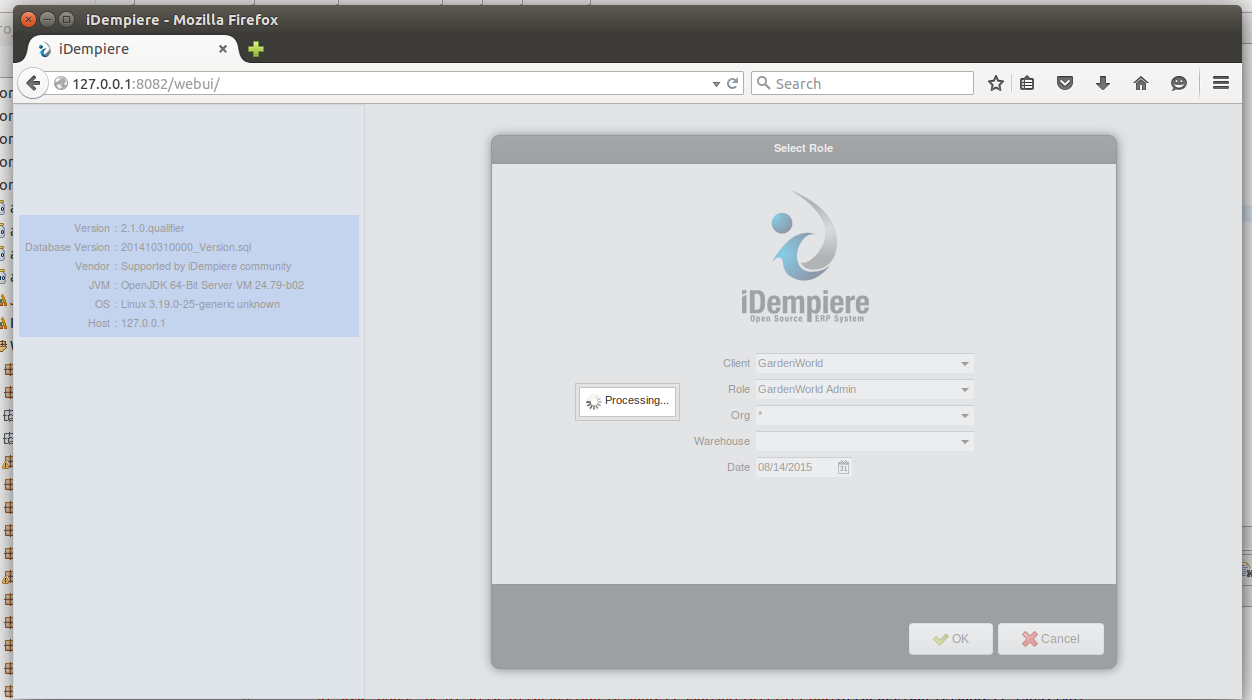1252x700 pixels.
Task: Click the browser back arrow button
Action: [x=33, y=83]
